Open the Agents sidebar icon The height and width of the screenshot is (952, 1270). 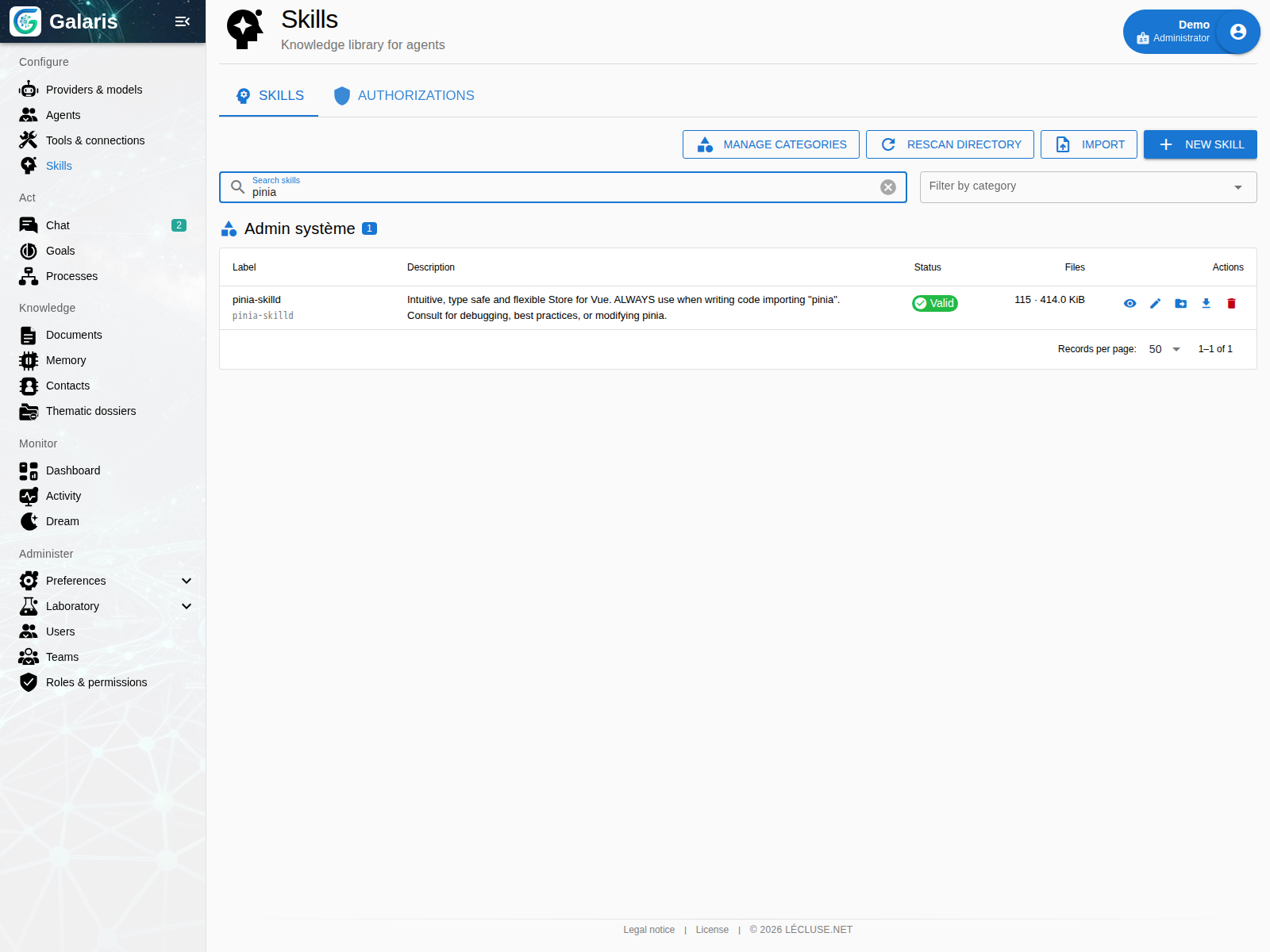[29, 115]
